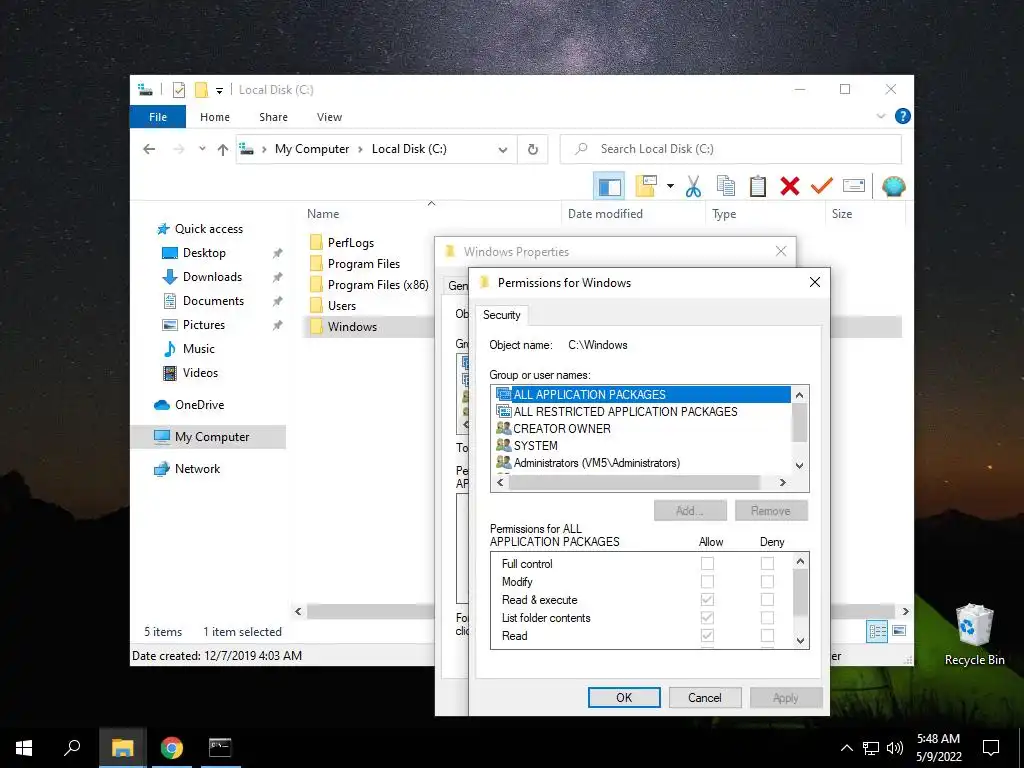This screenshot has height=768, width=1024.
Task: Go back with the left arrow
Action: [149, 150]
